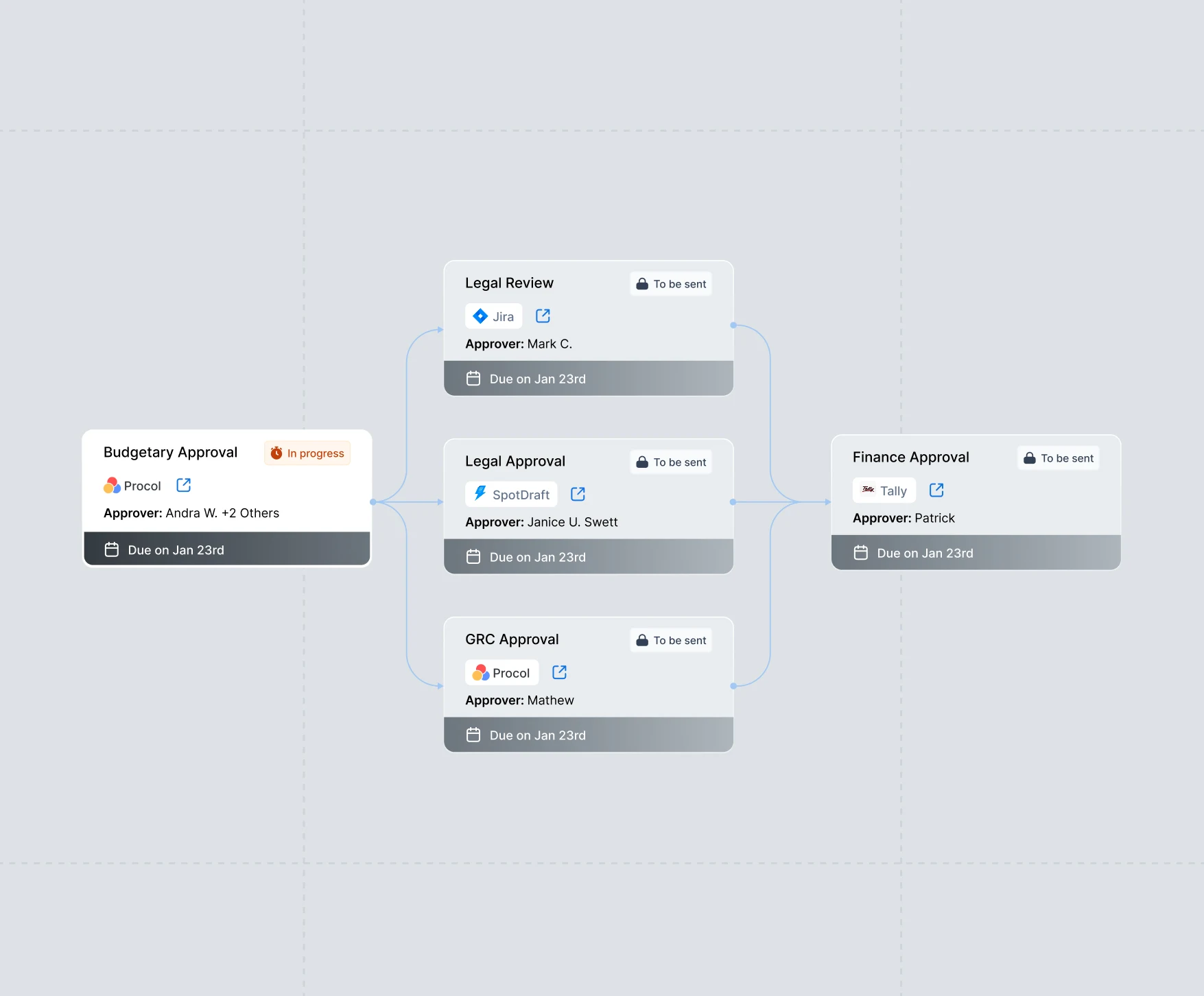Open external link icon in Budgetary Approval card
1204x996 pixels.
click(183, 485)
